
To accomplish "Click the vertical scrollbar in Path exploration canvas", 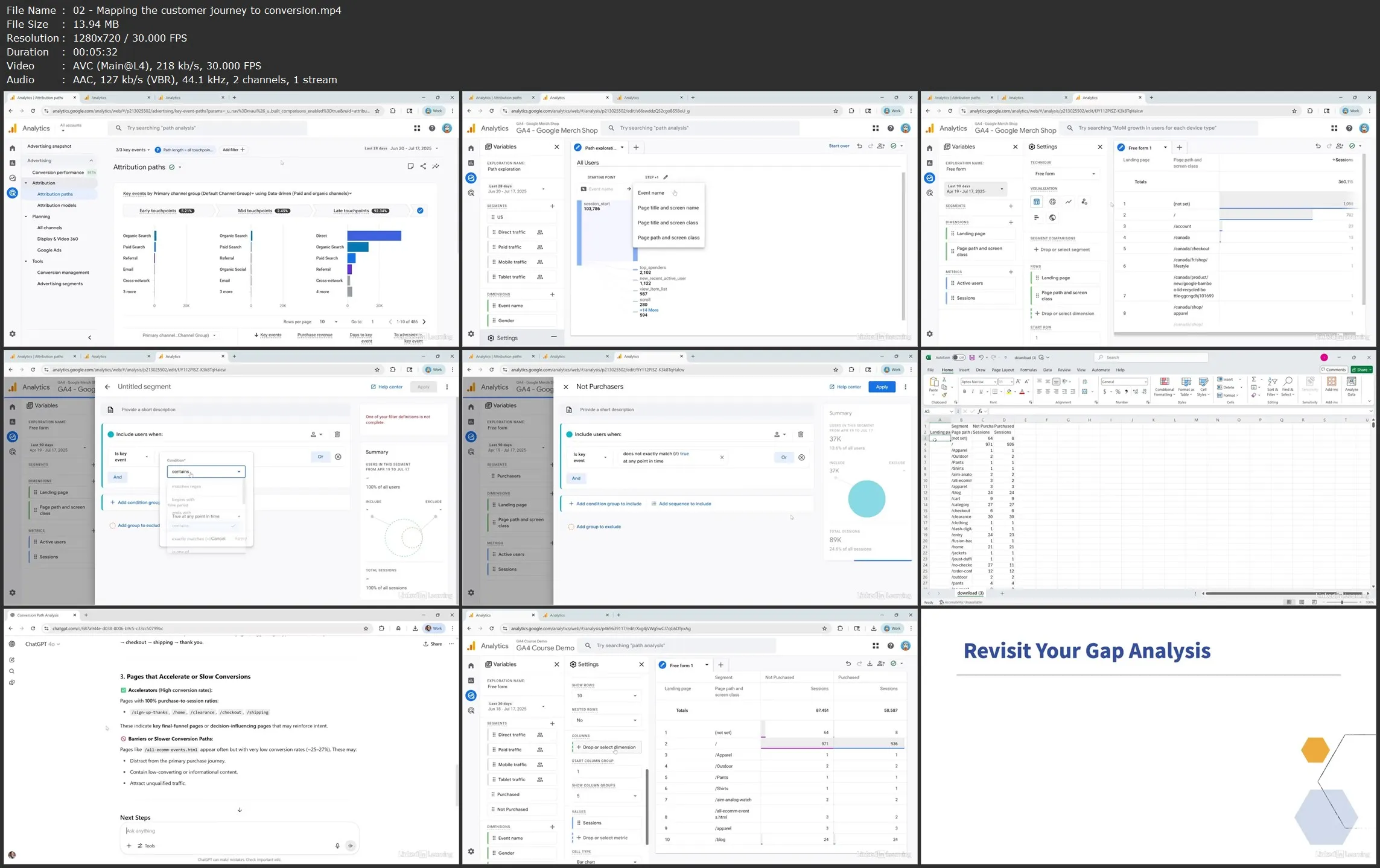I will pyautogui.click(x=903, y=246).
